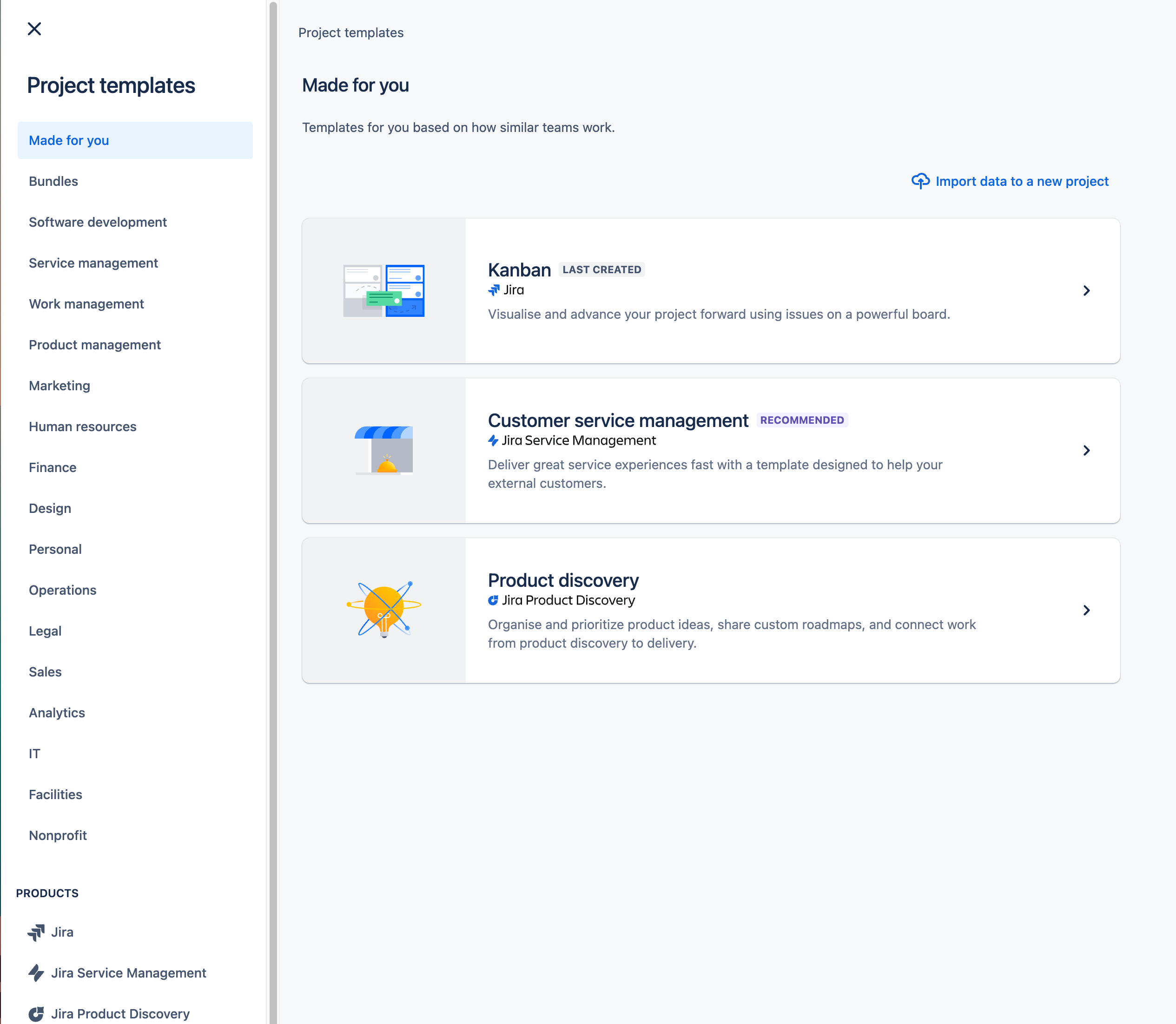This screenshot has width=1176, height=1024.
Task: Show Design templates
Action: 135,508
